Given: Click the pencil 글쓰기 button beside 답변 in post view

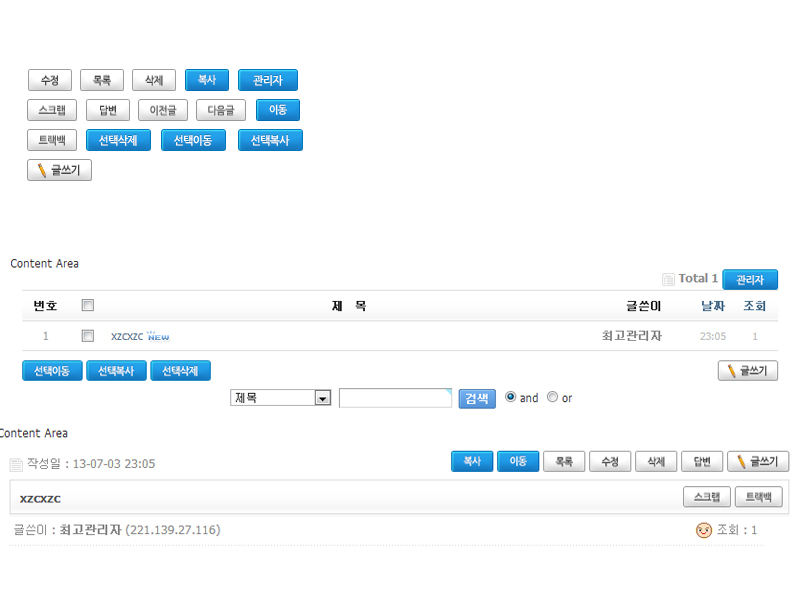Looking at the screenshot, I should 757,462.
